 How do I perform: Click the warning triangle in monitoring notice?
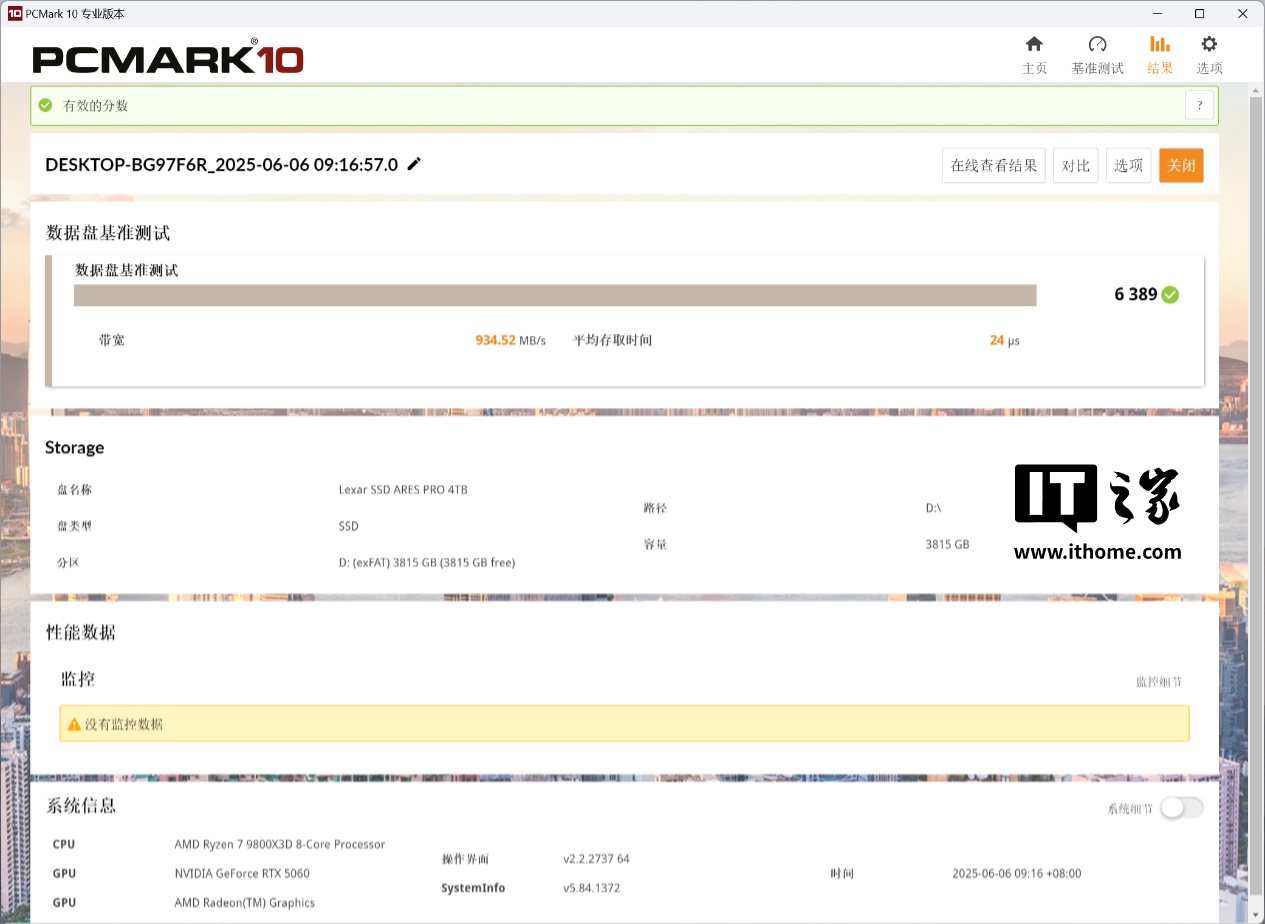[x=73, y=724]
